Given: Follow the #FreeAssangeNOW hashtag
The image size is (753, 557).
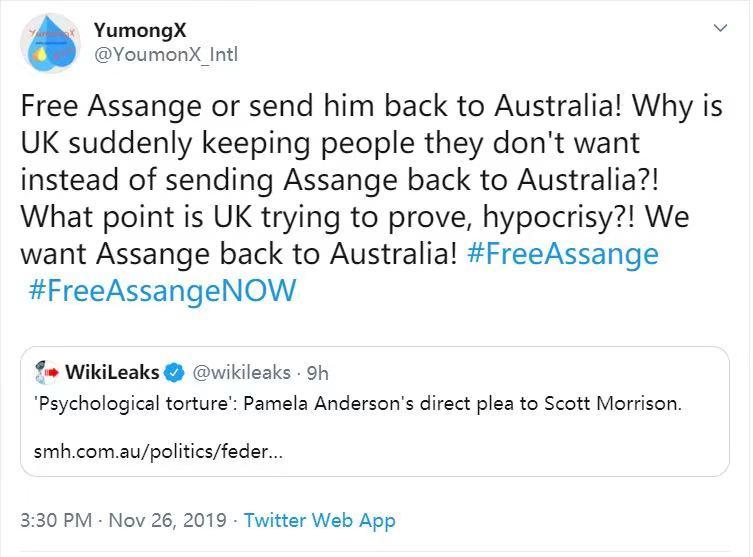Looking at the screenshot, I should (x=162, y=291).
